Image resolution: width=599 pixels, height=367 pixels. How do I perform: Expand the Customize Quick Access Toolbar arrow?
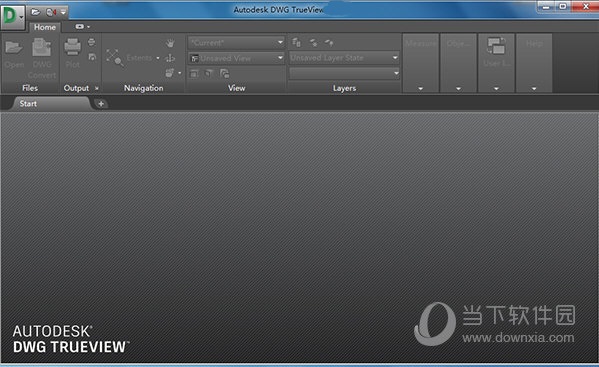(x=63, y=12)
